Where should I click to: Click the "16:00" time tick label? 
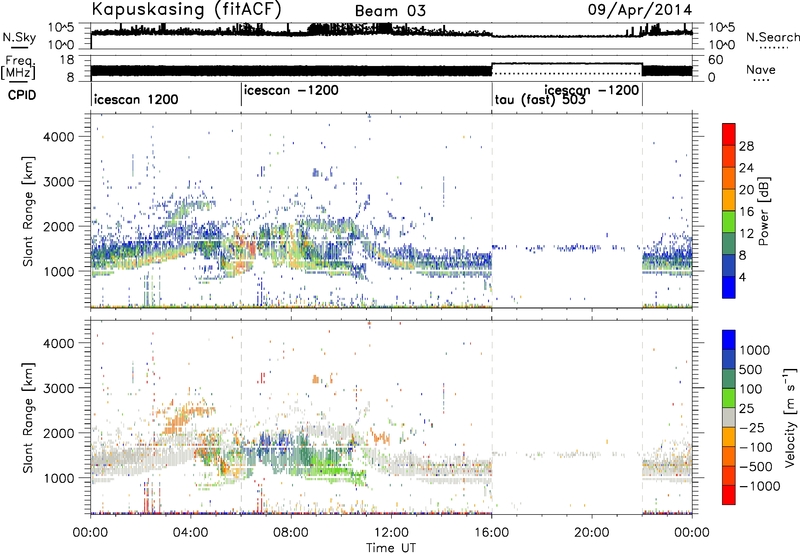(492, 533)
